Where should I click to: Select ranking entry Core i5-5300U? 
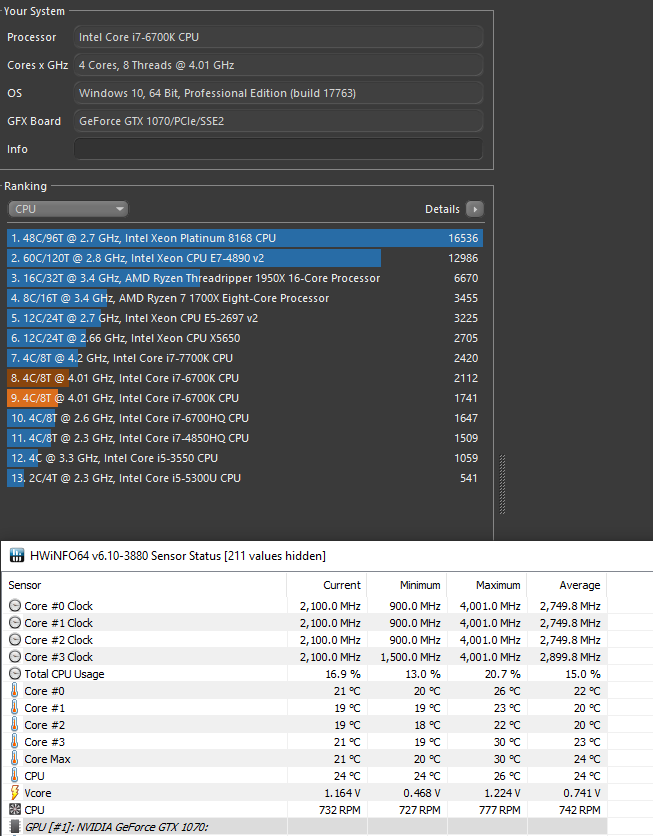point(245,478)
